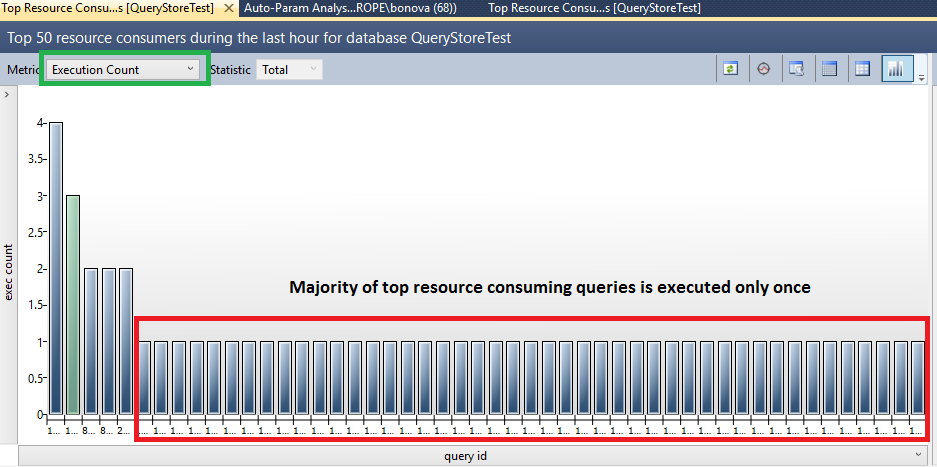Open the View query text icon
937x467 pixels.
click(x=796, y=69)
